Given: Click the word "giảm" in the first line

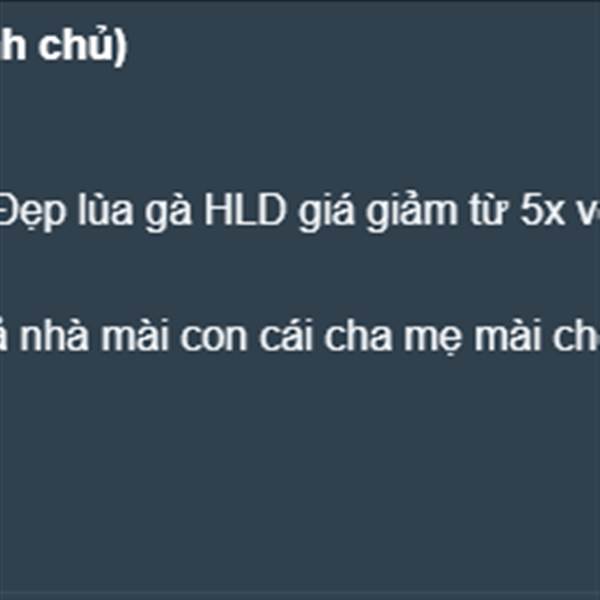Looking at the screenshot, I should pos(411,213).
